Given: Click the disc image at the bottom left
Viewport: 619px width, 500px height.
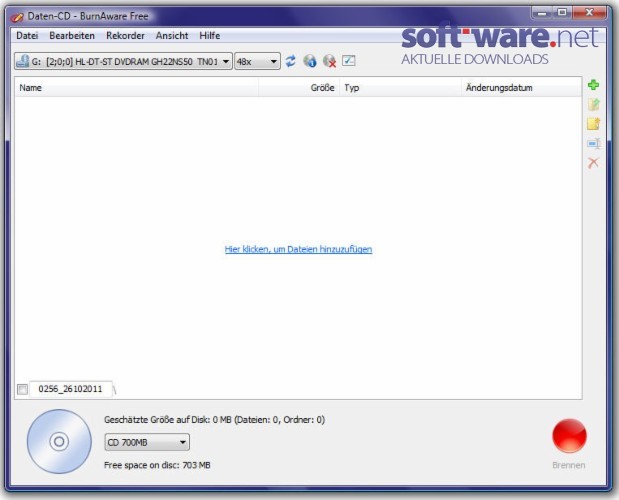Looking at the screenshot, I should 59,441.
